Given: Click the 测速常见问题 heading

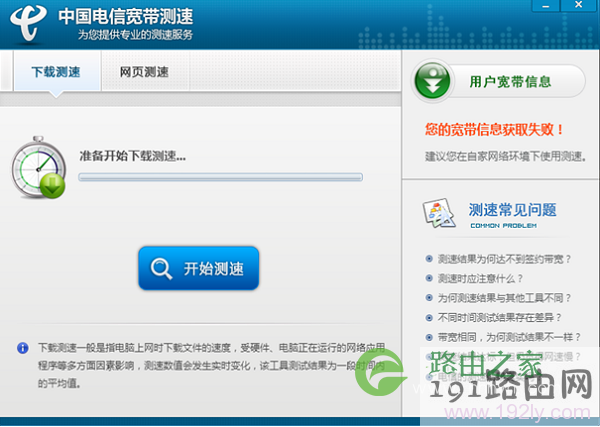Looking at the screenshot, I should (512, 210).
